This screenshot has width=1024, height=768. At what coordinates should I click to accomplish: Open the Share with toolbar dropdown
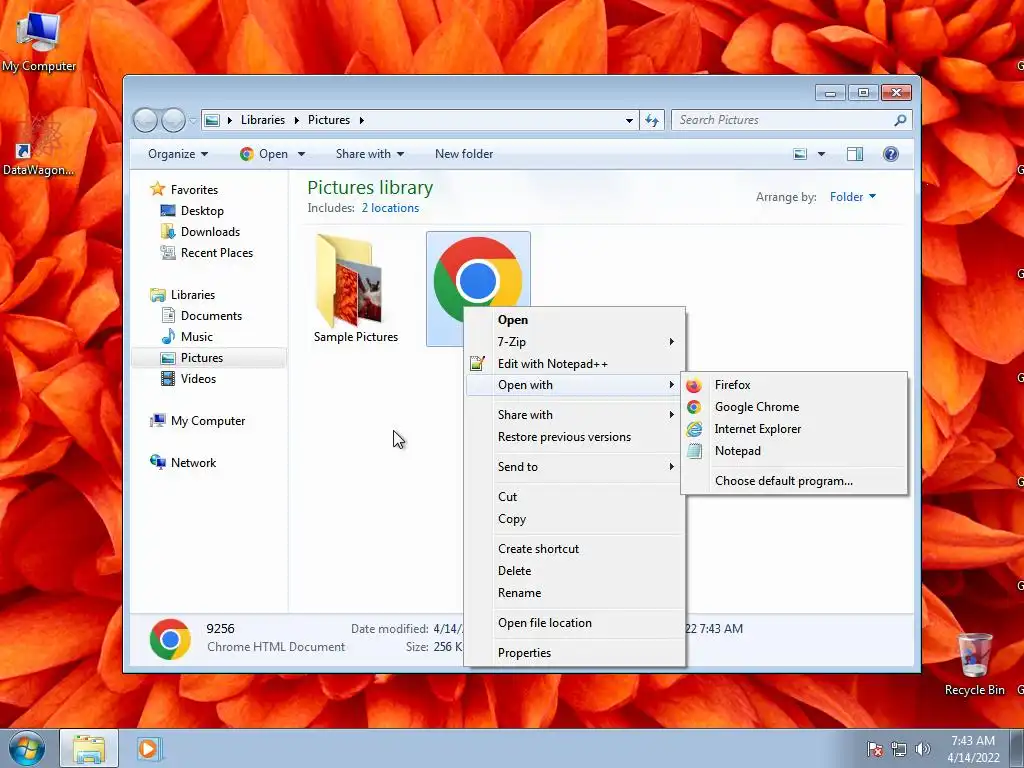pos(370,154)
